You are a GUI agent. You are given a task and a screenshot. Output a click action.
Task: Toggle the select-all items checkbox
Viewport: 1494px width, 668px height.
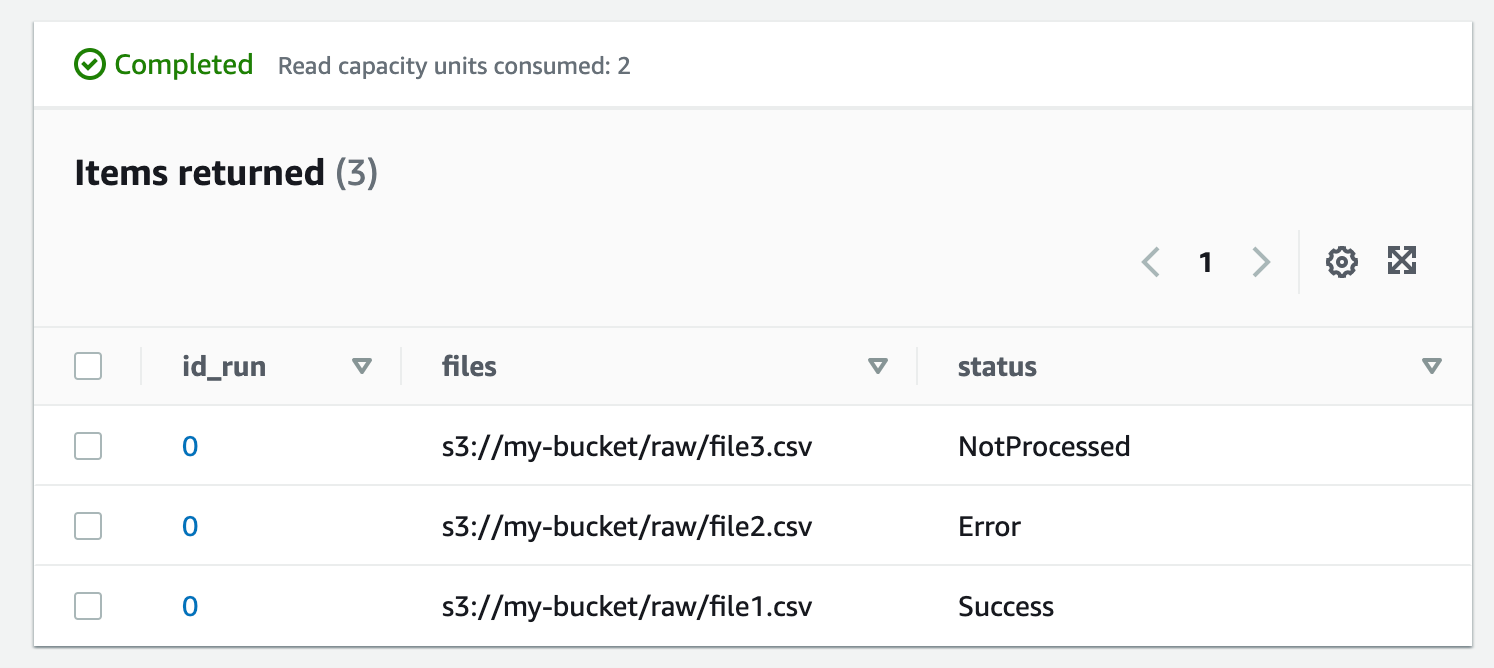click(x=88, y=367)
